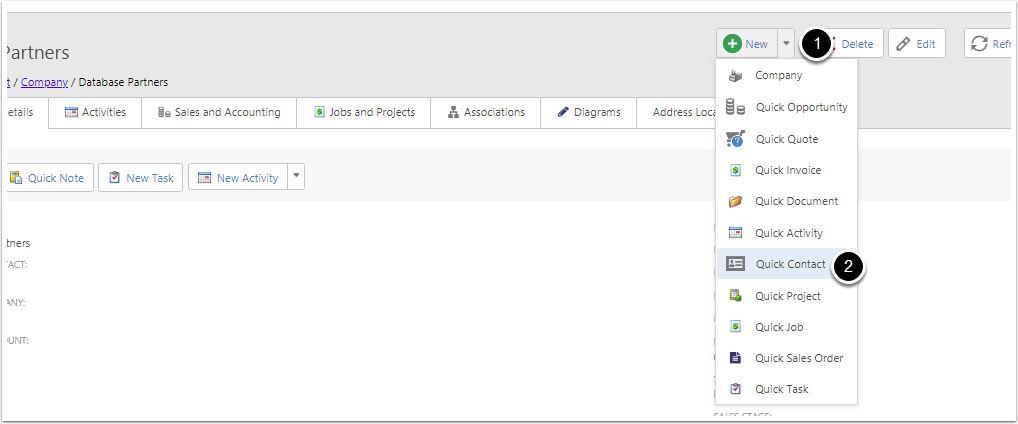Click the New Task button
Image resolution: width=1018 pixels, height=424 pixels.
(140, 178)
